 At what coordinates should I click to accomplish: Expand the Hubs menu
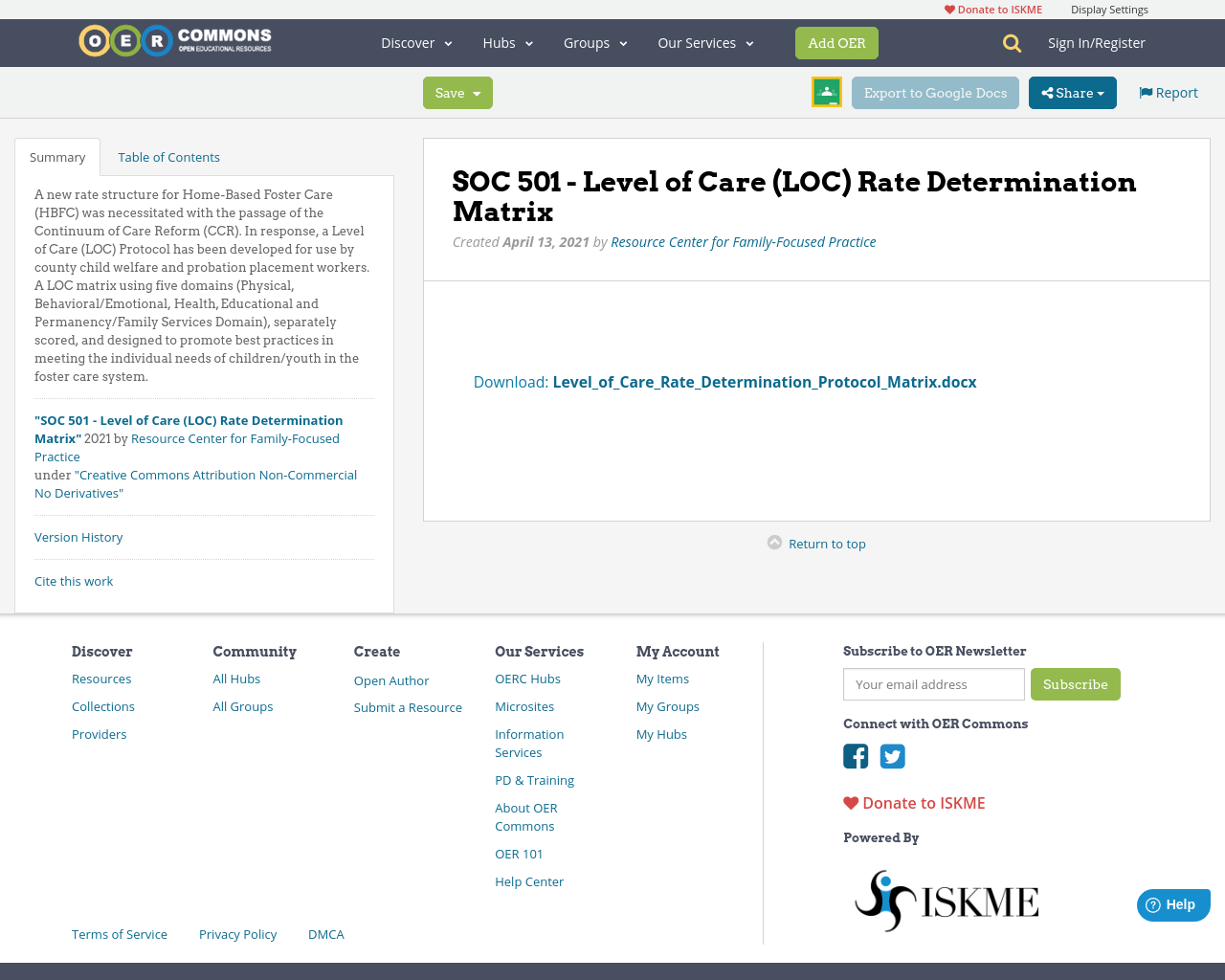[508, 43]
